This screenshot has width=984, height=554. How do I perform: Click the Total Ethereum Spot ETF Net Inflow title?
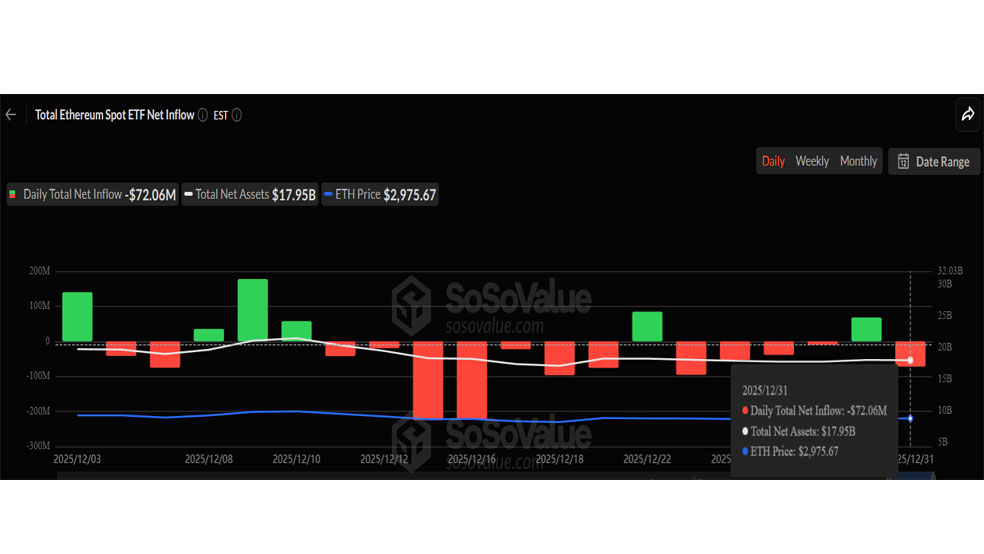coord(114,115)
